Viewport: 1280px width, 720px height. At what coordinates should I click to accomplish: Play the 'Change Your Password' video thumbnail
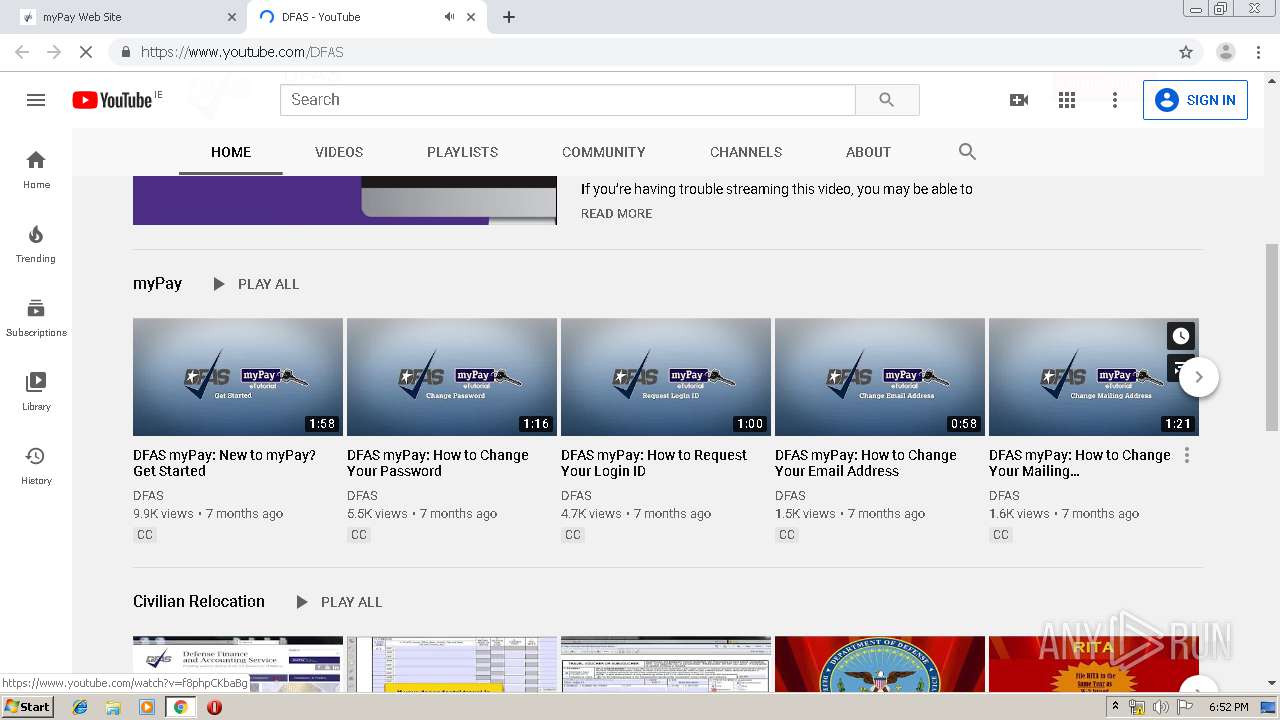(x=452, y=377)
